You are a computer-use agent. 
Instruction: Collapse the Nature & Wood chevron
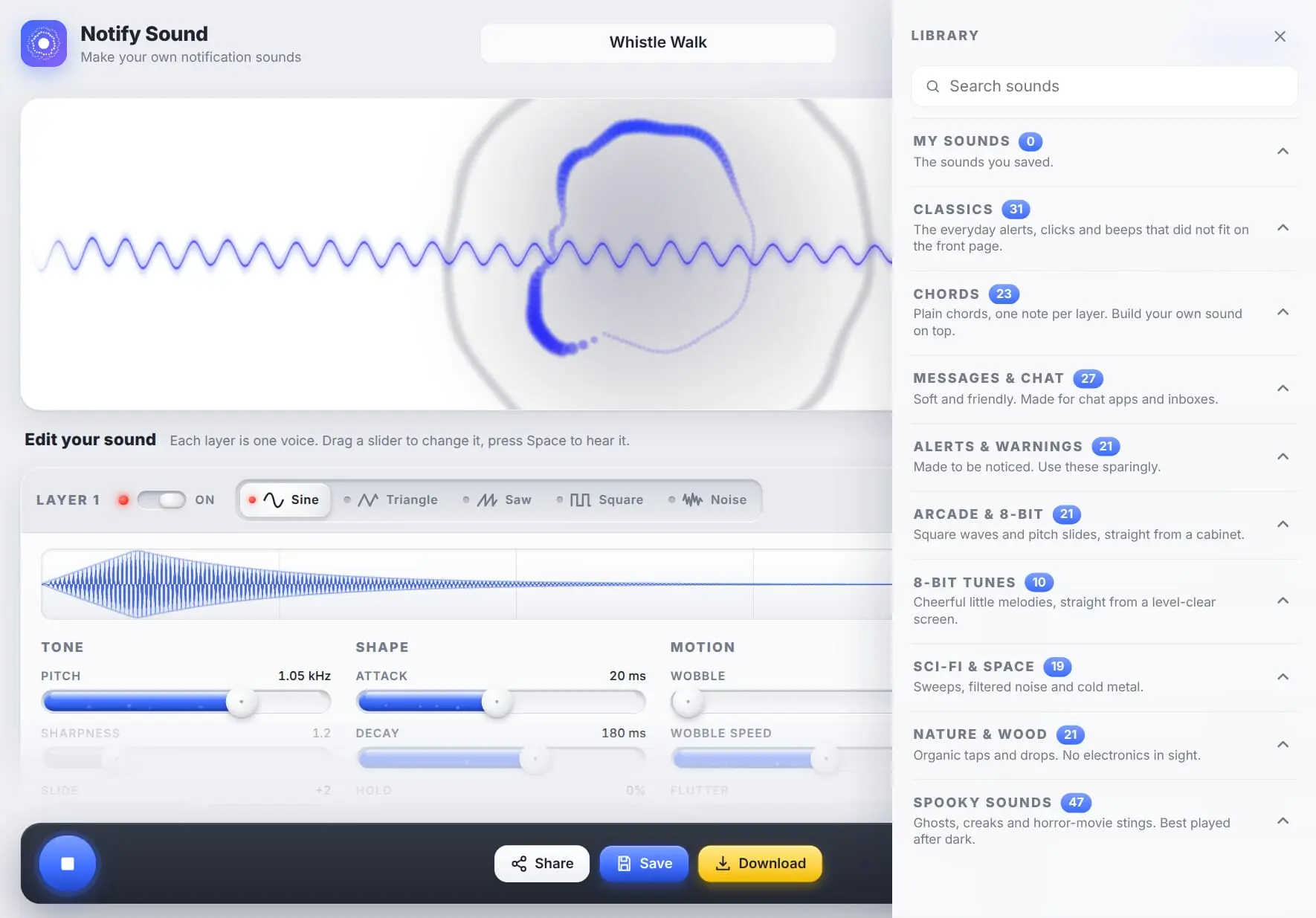click(x=1283, y=744)
